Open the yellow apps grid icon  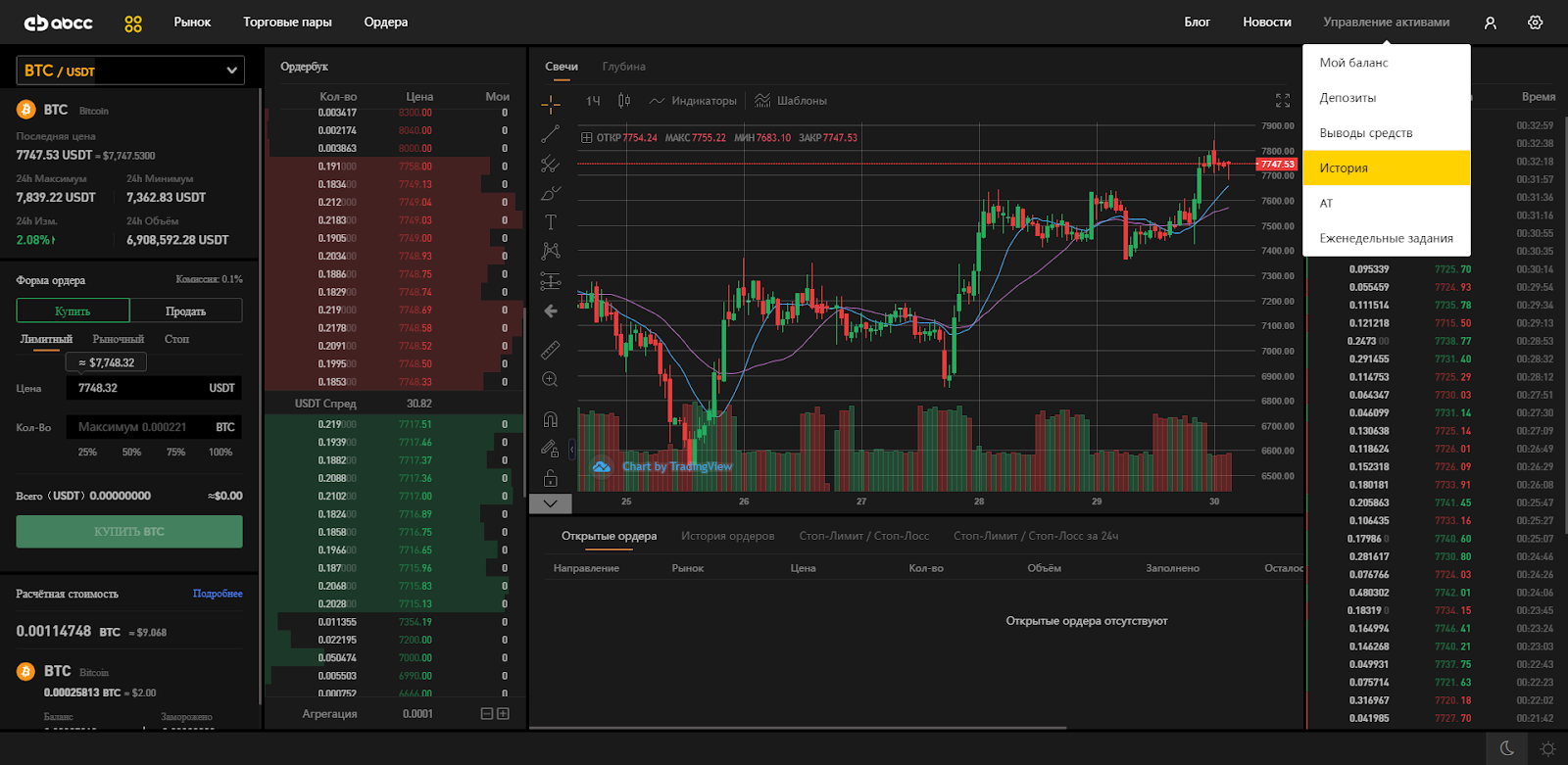point(133,24)
